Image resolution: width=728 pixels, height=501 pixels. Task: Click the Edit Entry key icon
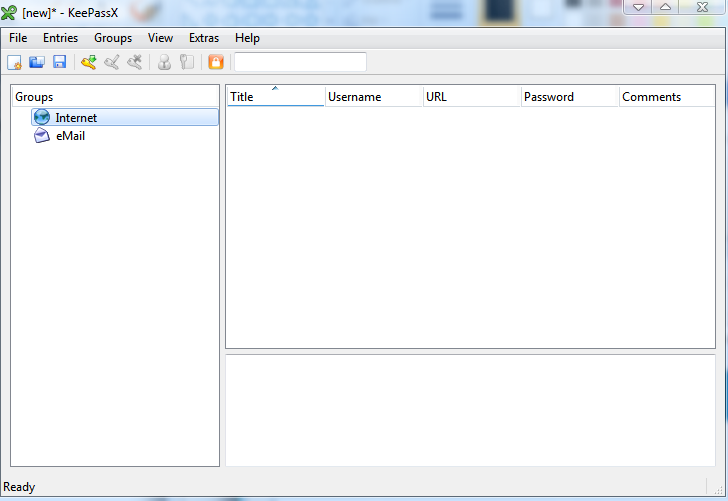111,62
